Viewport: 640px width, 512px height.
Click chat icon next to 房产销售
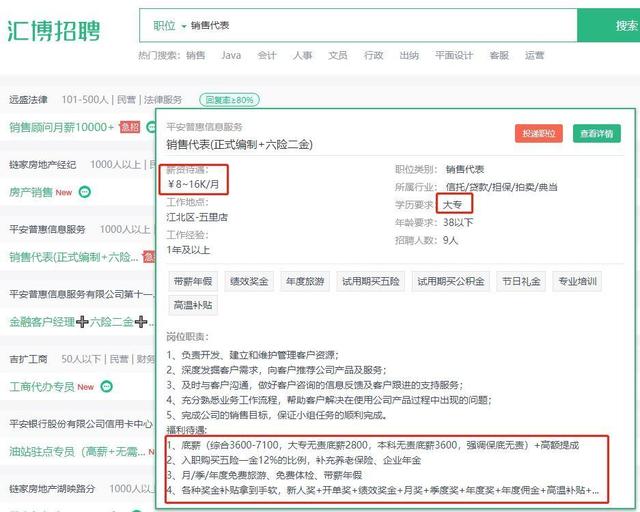click(x=85, y=192)
